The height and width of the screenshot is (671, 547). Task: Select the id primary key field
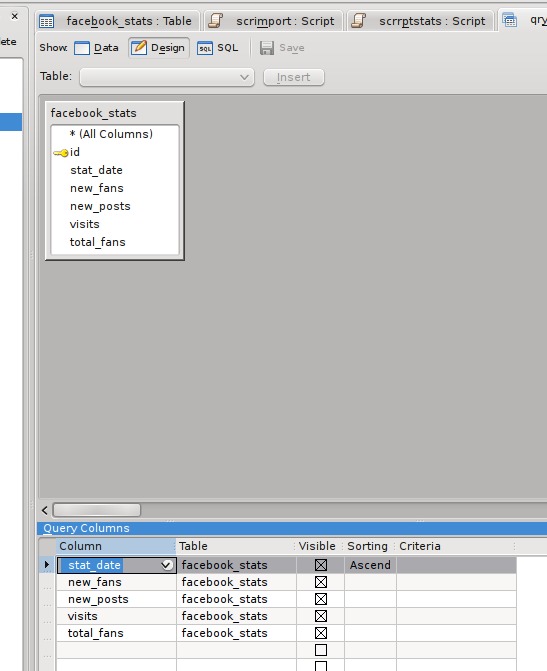coord(74,152)
